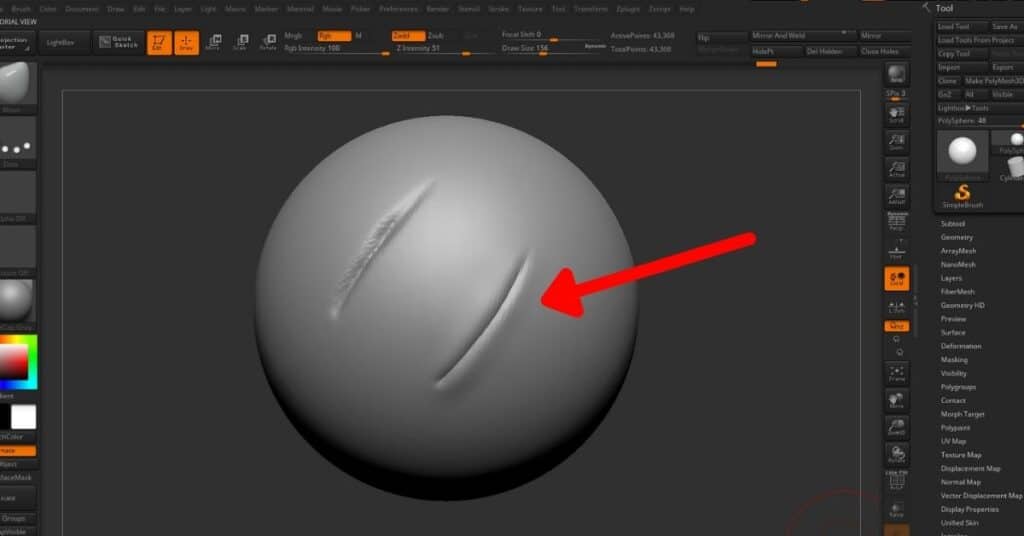Screen dimensions: 1024x536
Task: Toggle Line Fill PolyF icon
Action: (x=897, y=481)
